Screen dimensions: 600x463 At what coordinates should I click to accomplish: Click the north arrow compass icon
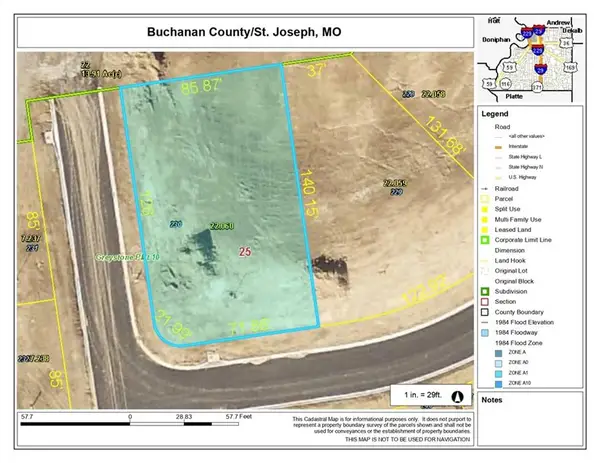point(458,395)
